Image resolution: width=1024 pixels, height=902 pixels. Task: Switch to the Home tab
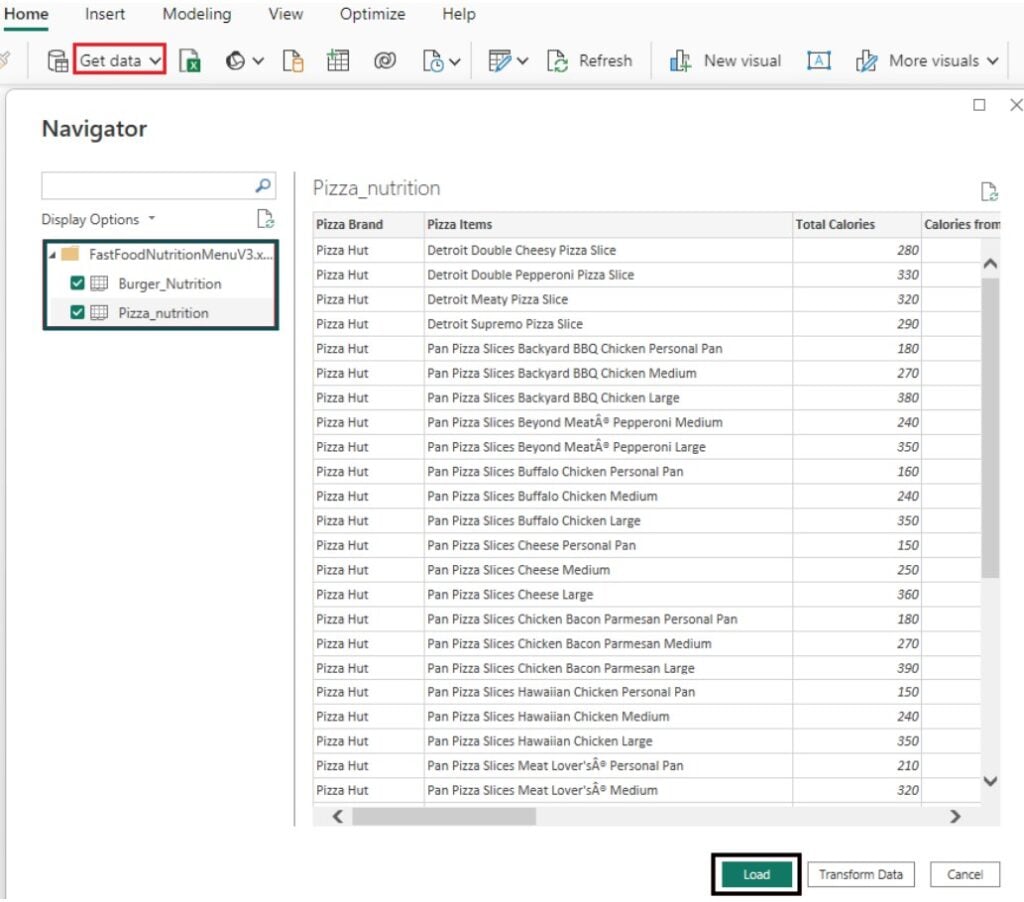point(26,14)
